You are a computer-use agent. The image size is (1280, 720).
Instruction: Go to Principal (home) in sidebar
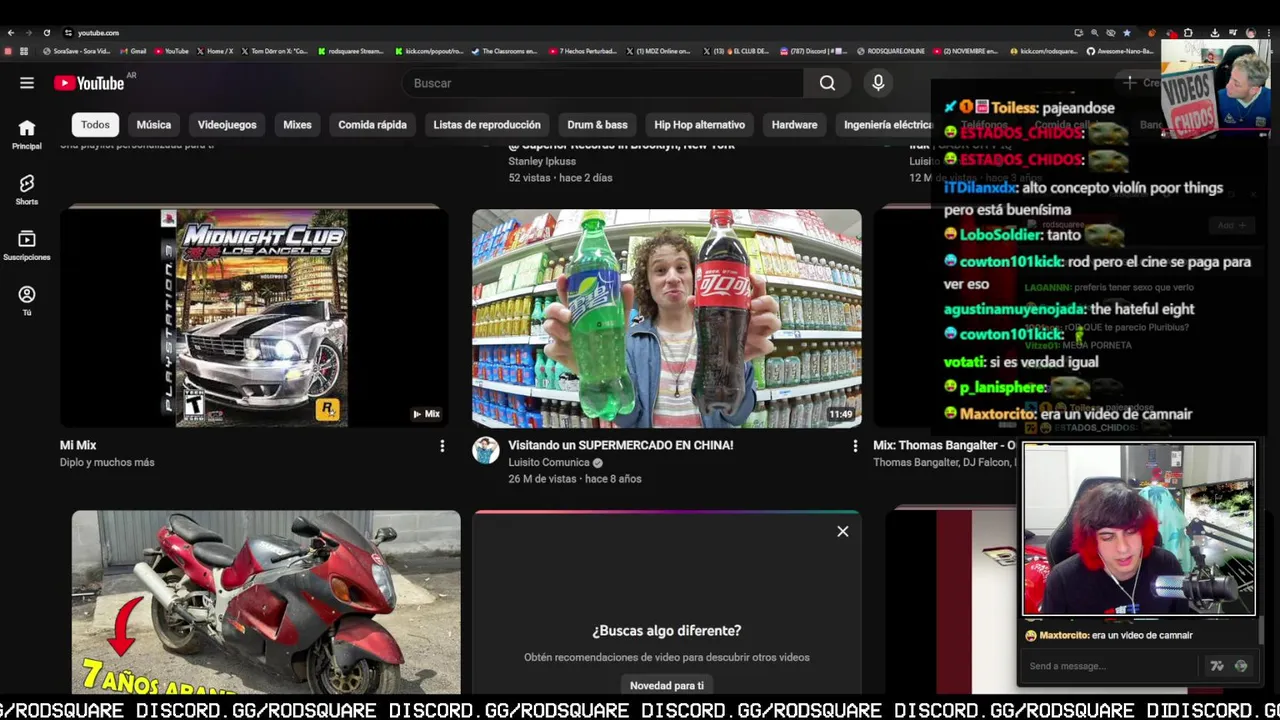pyautogui.click(x=27, y=135)
